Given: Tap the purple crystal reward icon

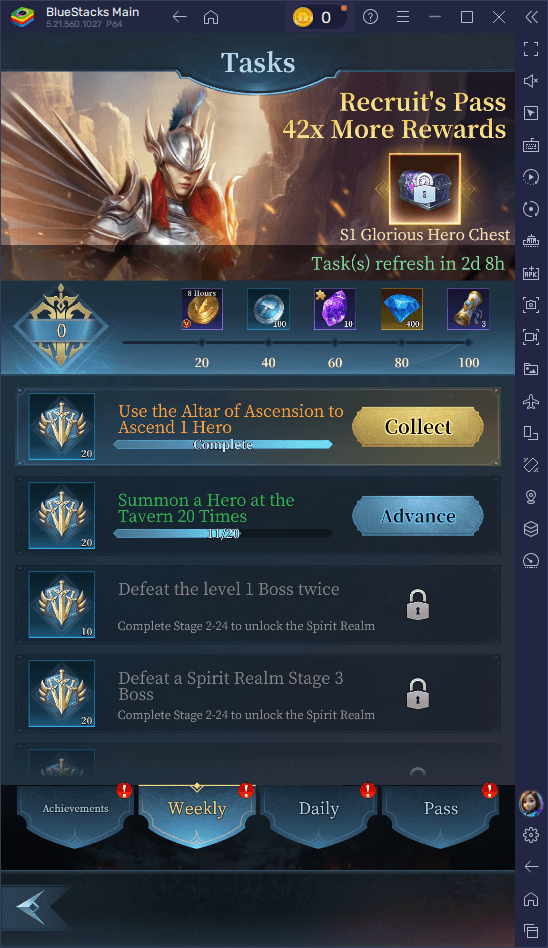Looking at the screenshot, I should tap(334, 309).
